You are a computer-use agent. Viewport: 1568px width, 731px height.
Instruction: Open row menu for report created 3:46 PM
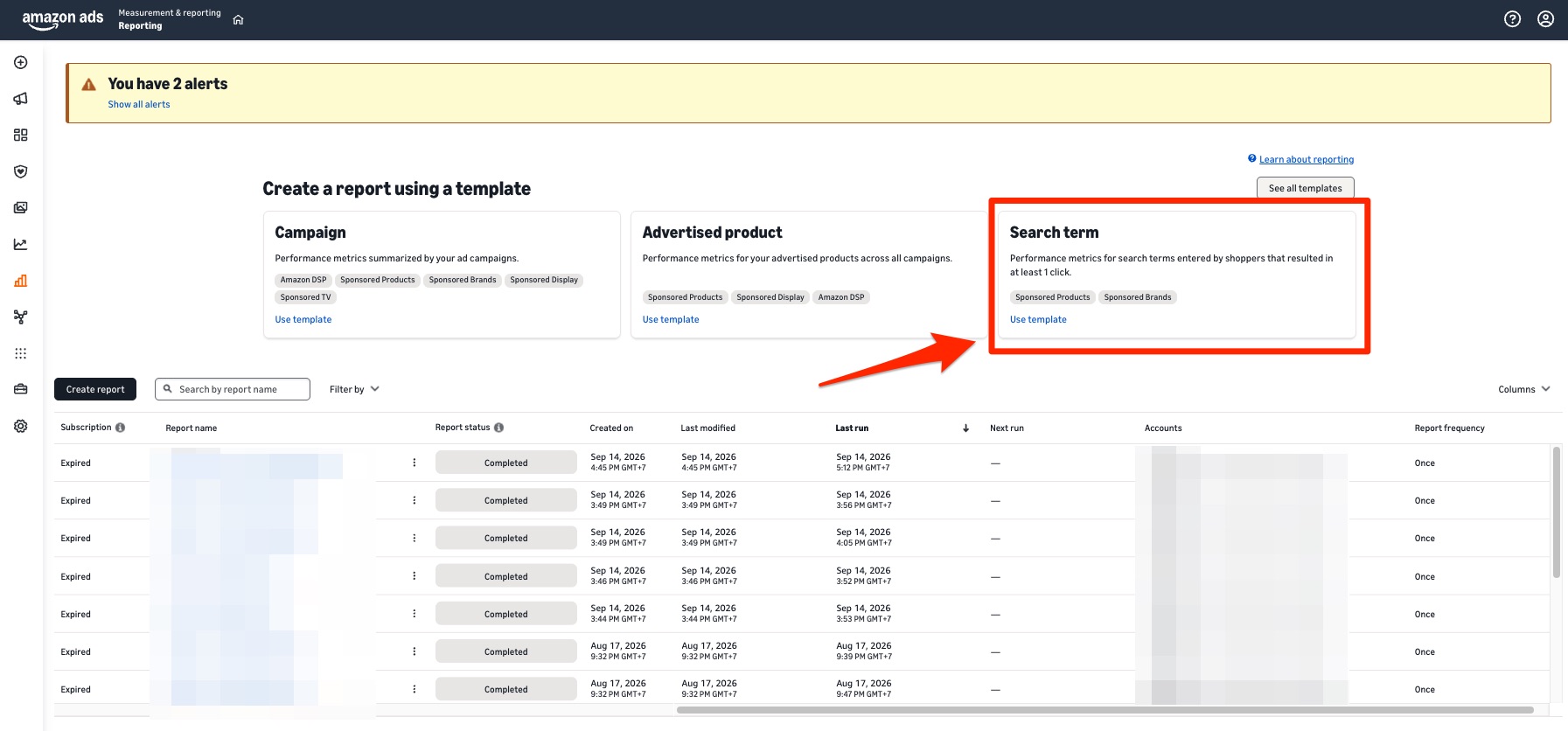415,576
